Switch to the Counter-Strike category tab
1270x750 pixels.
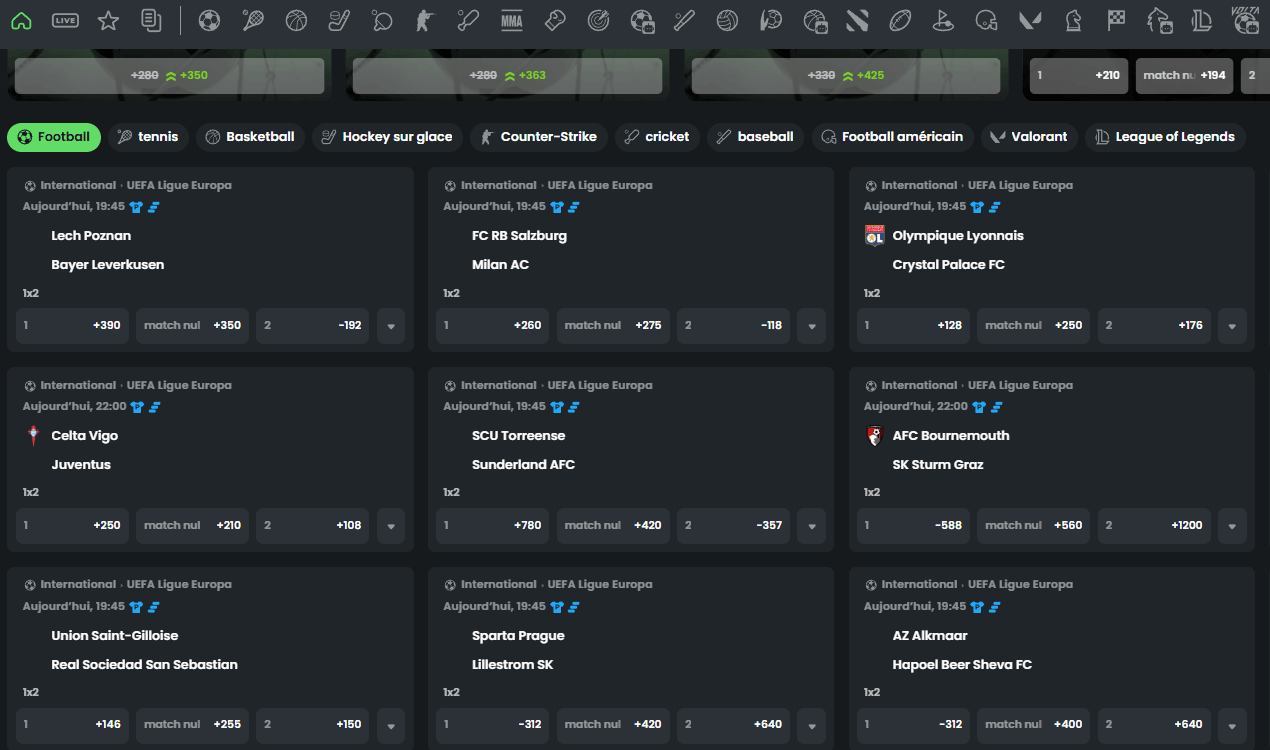pos(538,137)
